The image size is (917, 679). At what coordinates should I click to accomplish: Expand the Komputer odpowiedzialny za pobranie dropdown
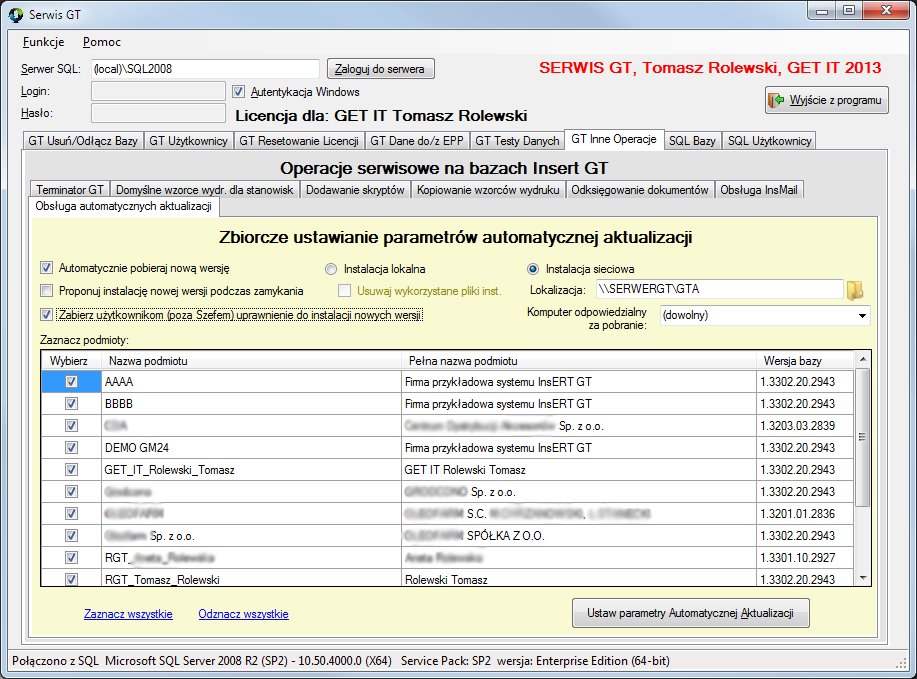(x=862, y=316)
